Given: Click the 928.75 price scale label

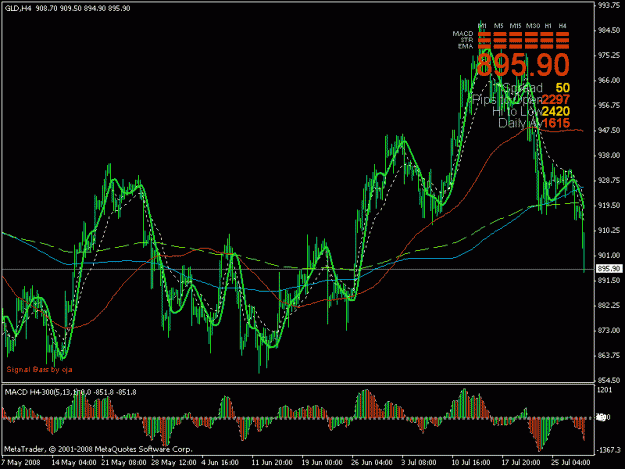Looking at the screenshot, I should pos(609,180).
